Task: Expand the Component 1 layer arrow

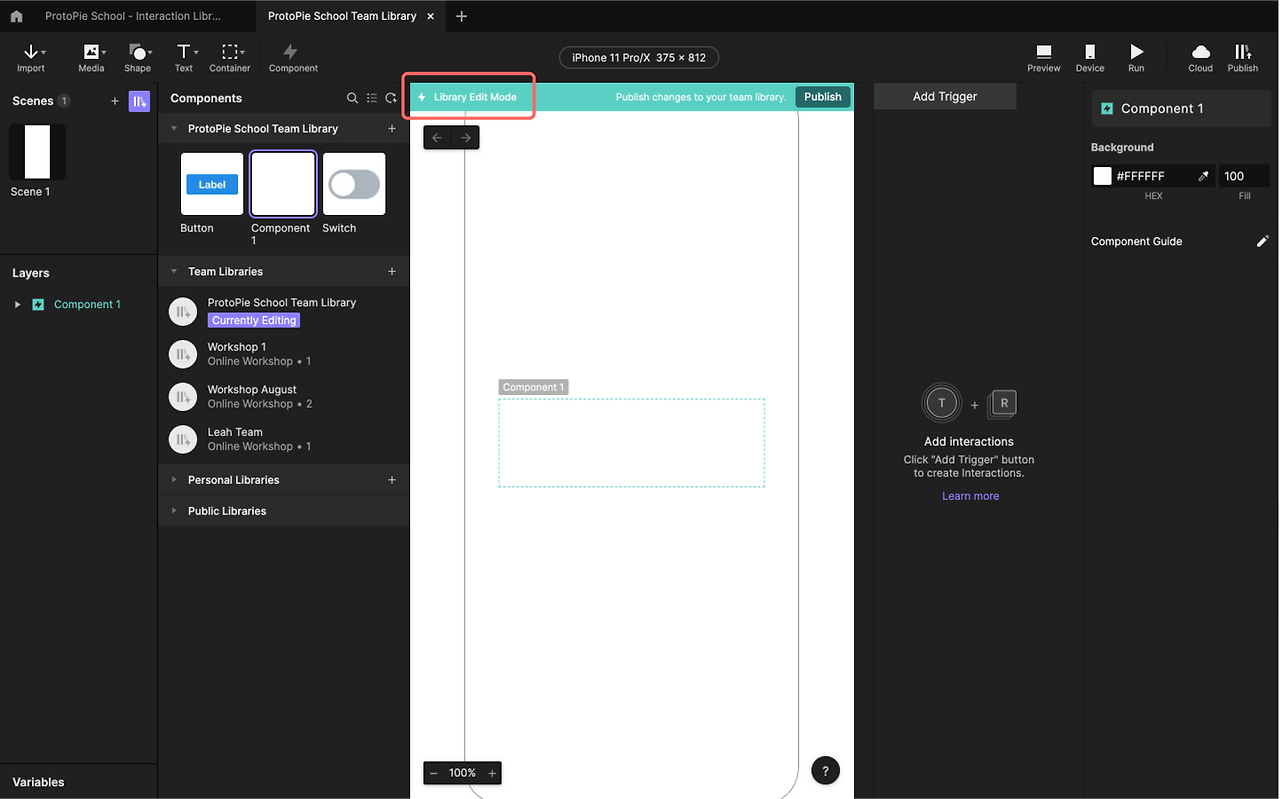Action: tap(17, 305)
